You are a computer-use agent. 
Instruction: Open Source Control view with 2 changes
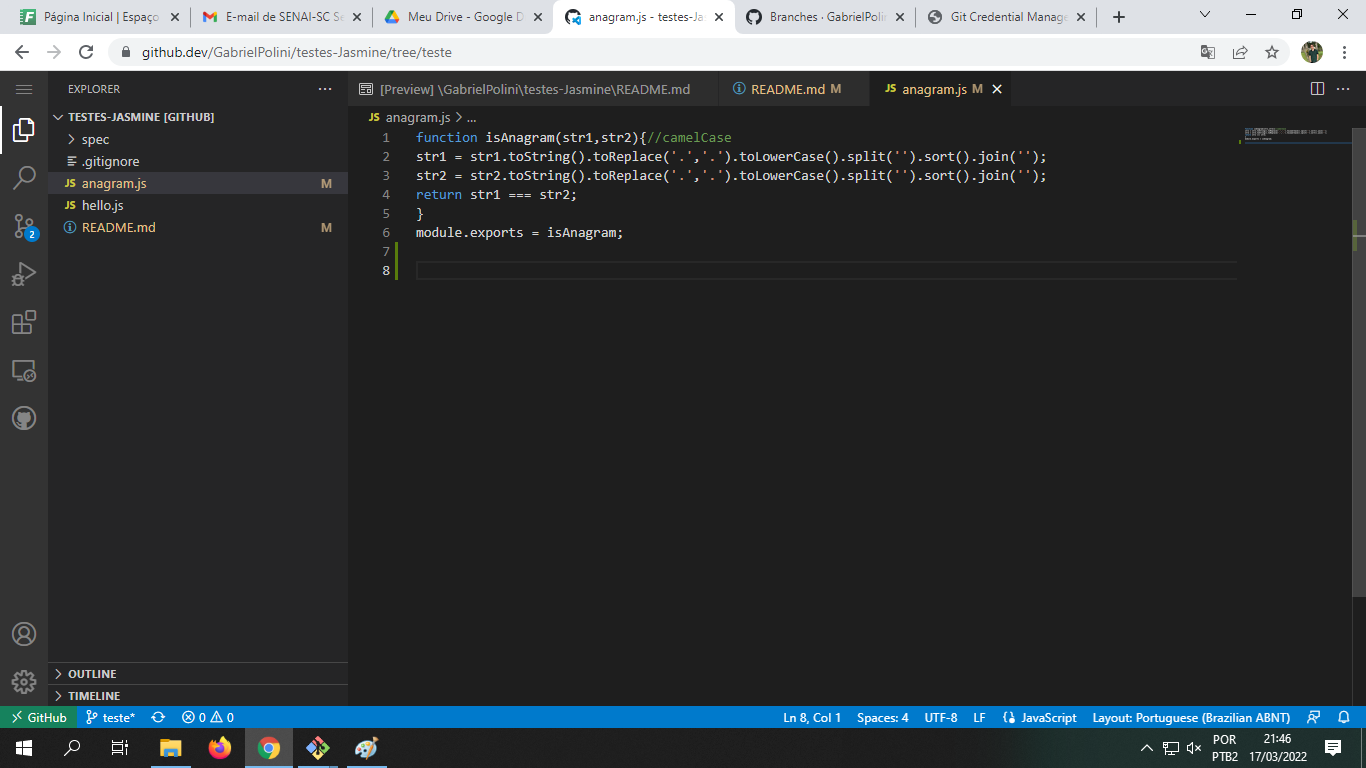(x=24, y=226)
